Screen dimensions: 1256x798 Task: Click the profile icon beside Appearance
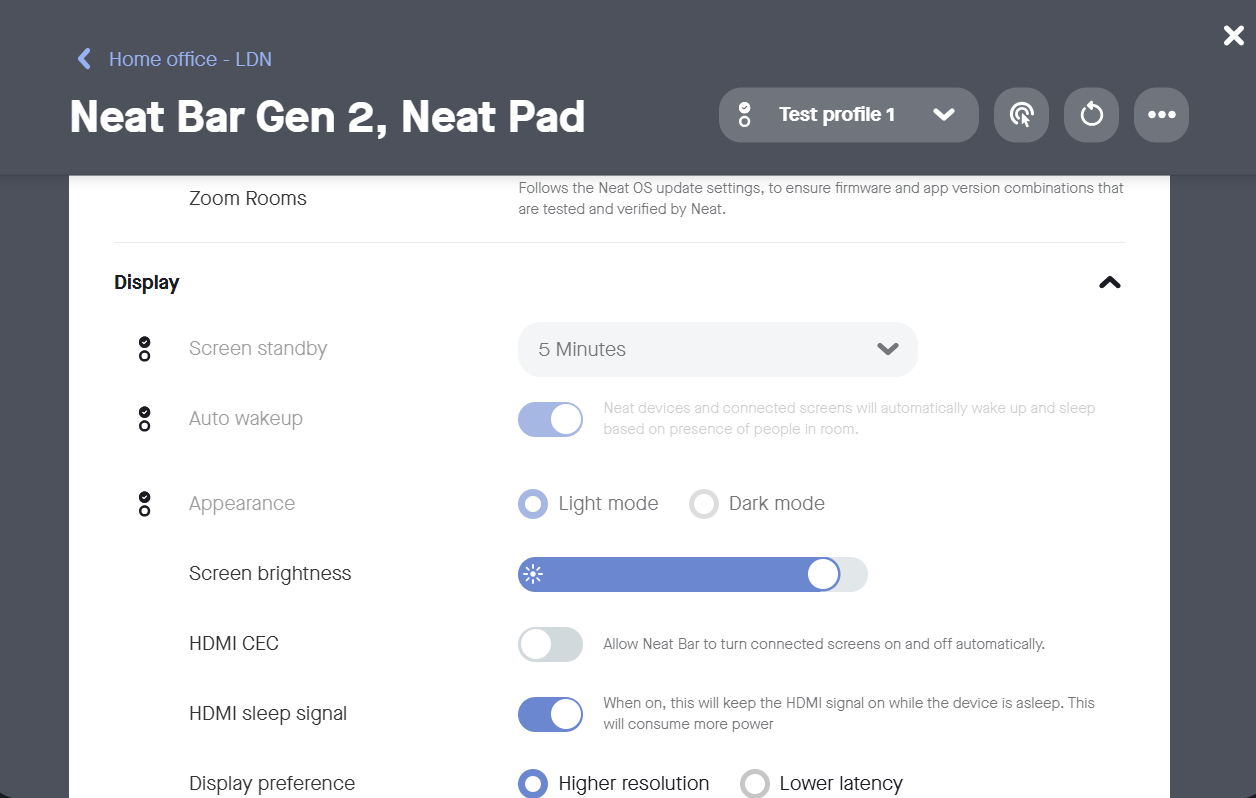click(145, 504)
